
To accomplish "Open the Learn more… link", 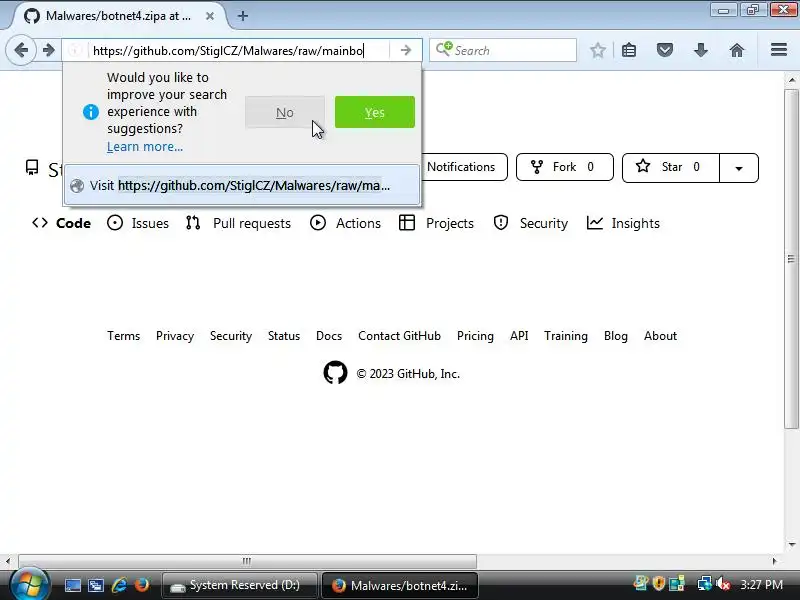I will (x=145, y=147).
